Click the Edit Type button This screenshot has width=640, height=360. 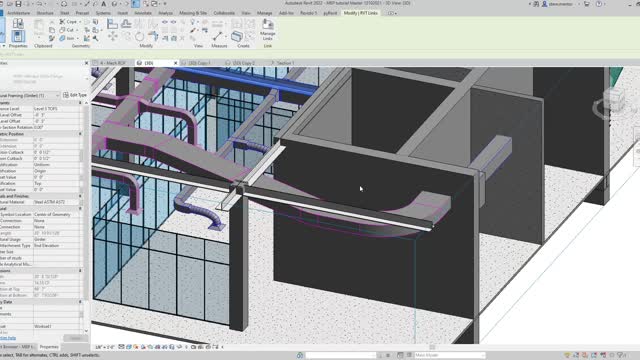coord(75,95)
